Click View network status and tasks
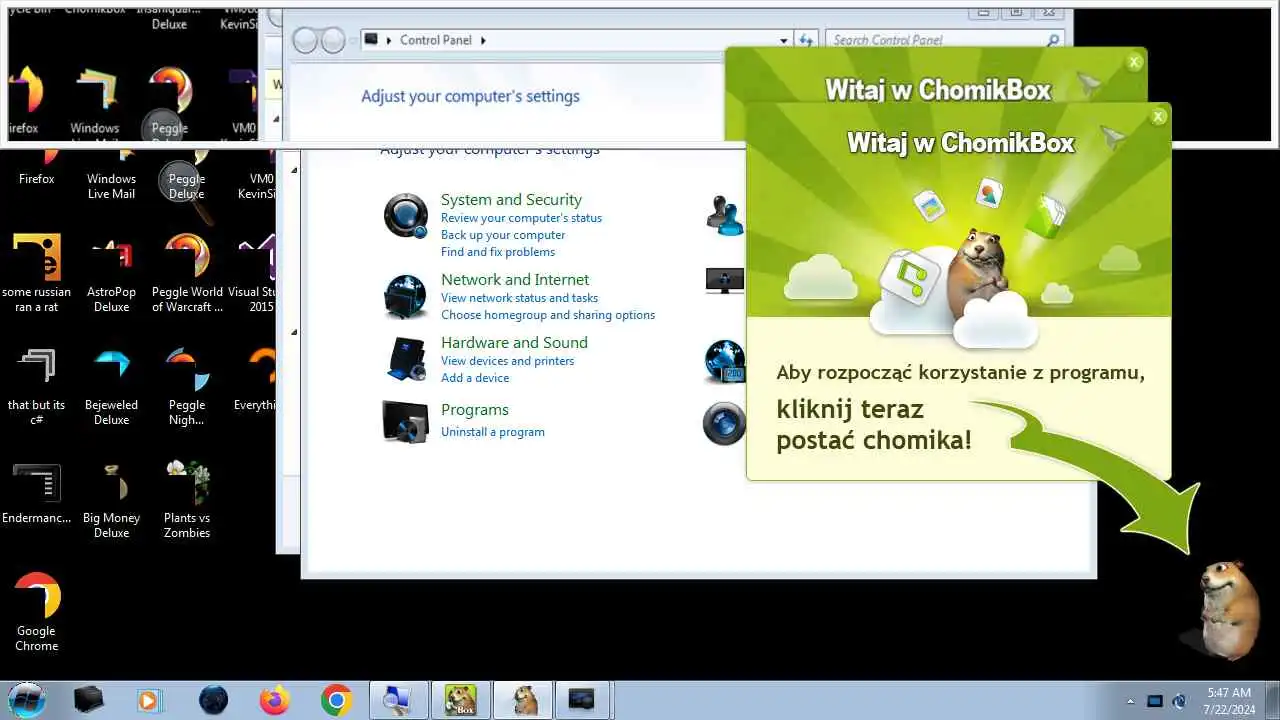Image resolution: width=1280 pixels, height=720 pixels. tap(519, 298)
